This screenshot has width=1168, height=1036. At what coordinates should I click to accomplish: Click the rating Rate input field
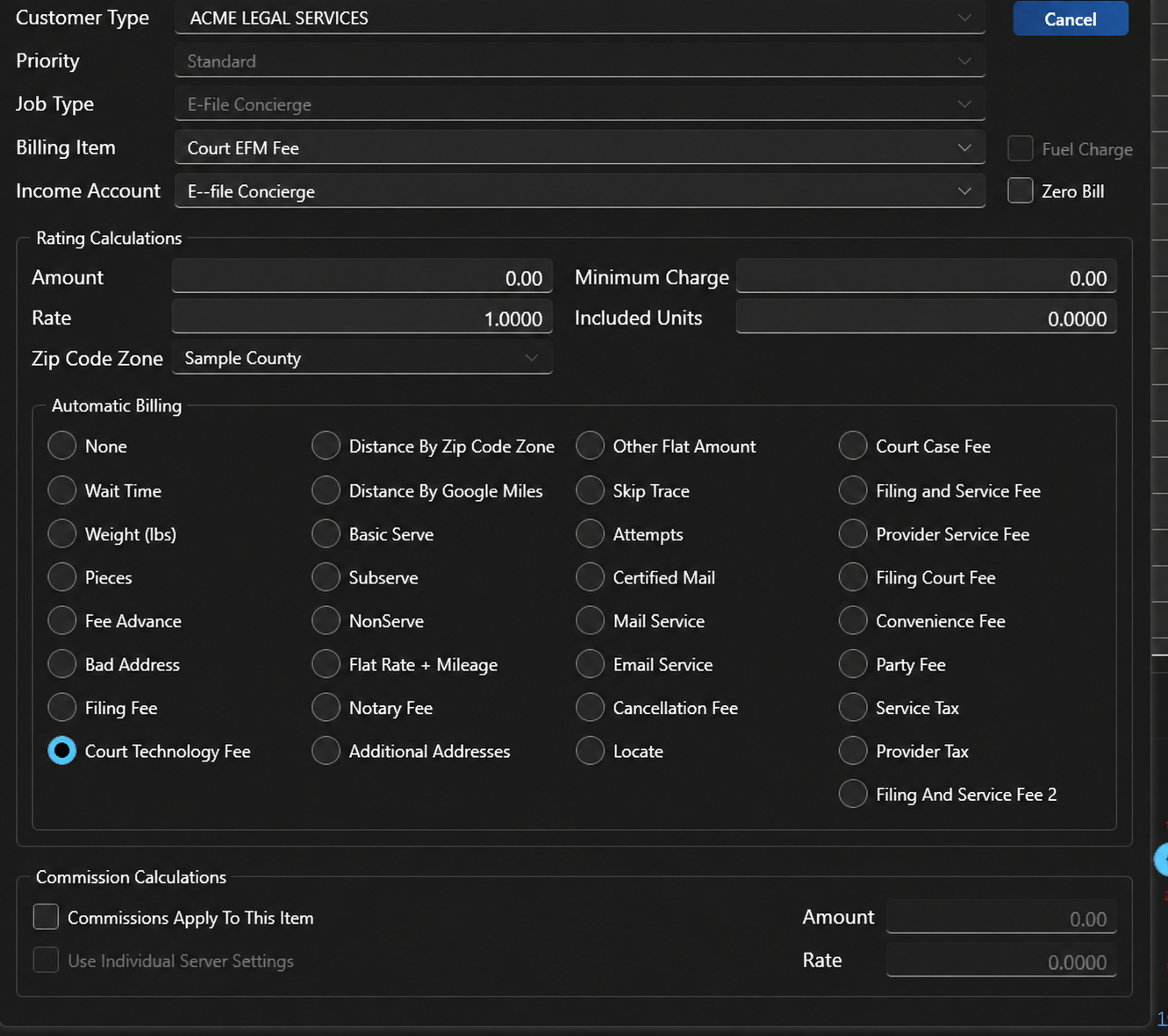coord(362,318)
